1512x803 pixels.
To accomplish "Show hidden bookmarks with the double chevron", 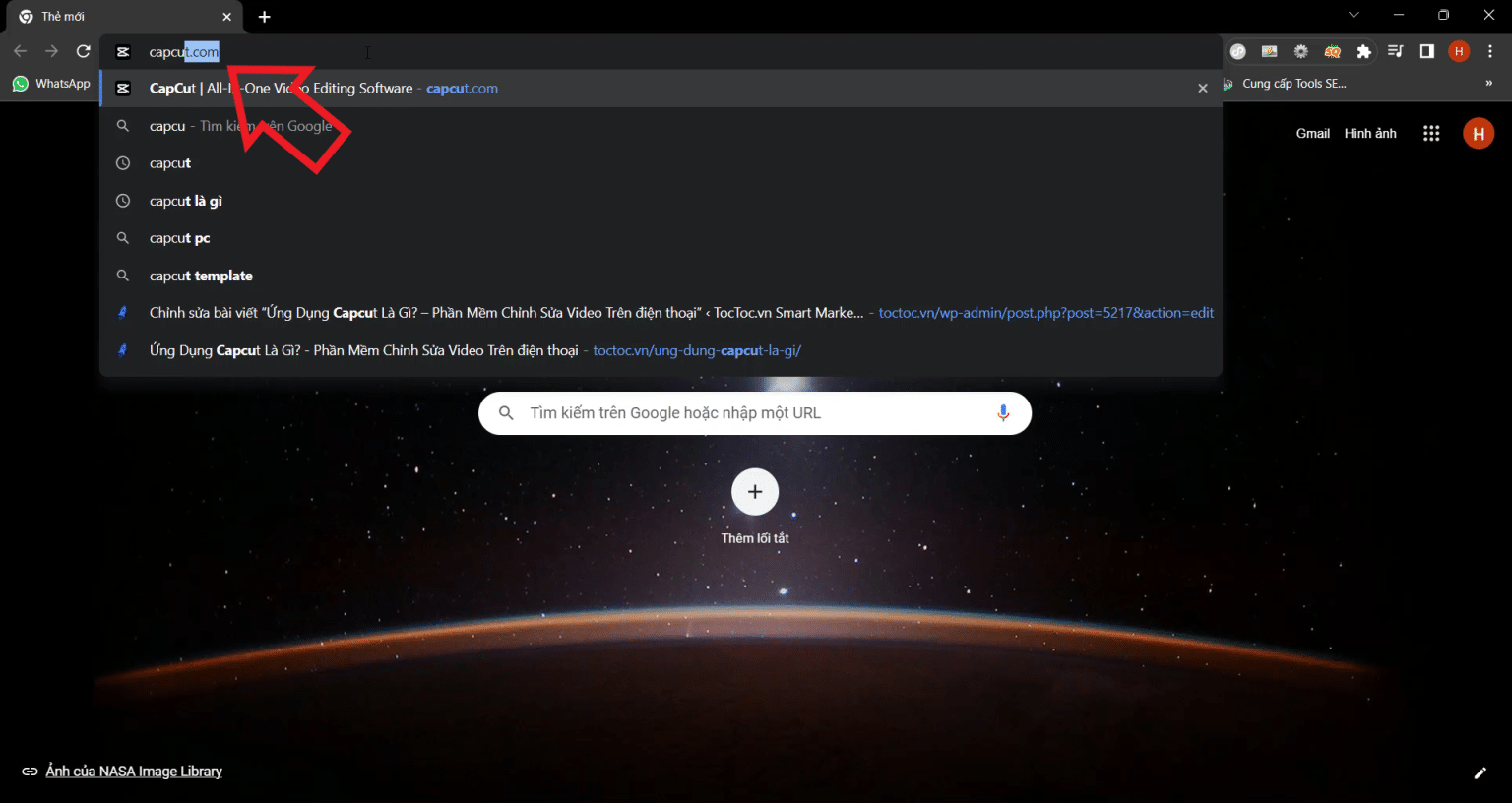I will tap(1488, 84).
